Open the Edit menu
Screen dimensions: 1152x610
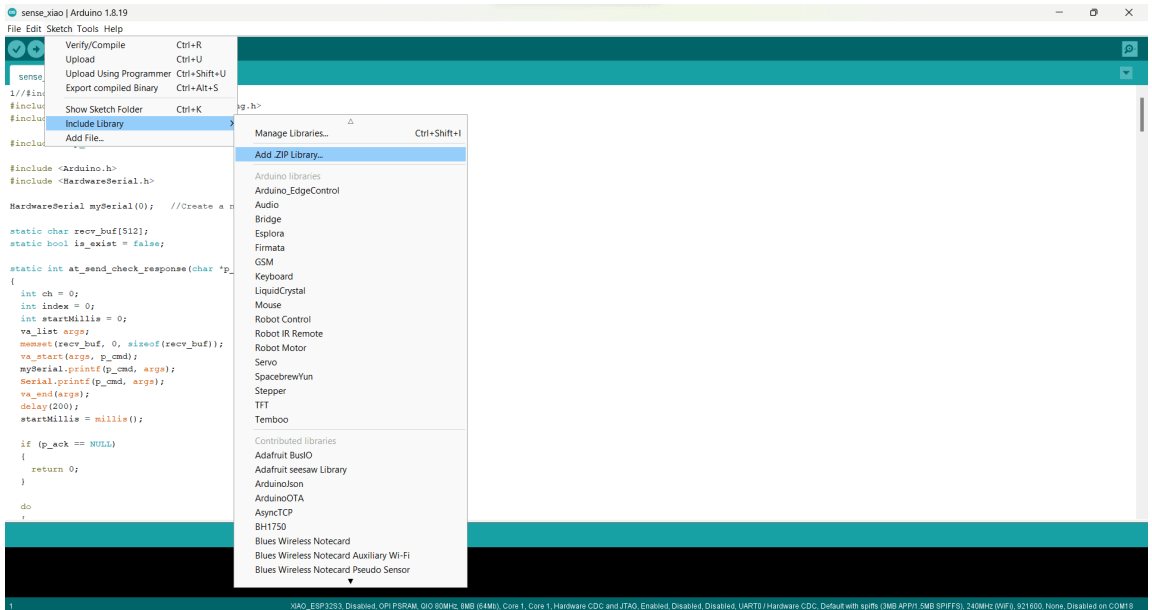(34, 29)
